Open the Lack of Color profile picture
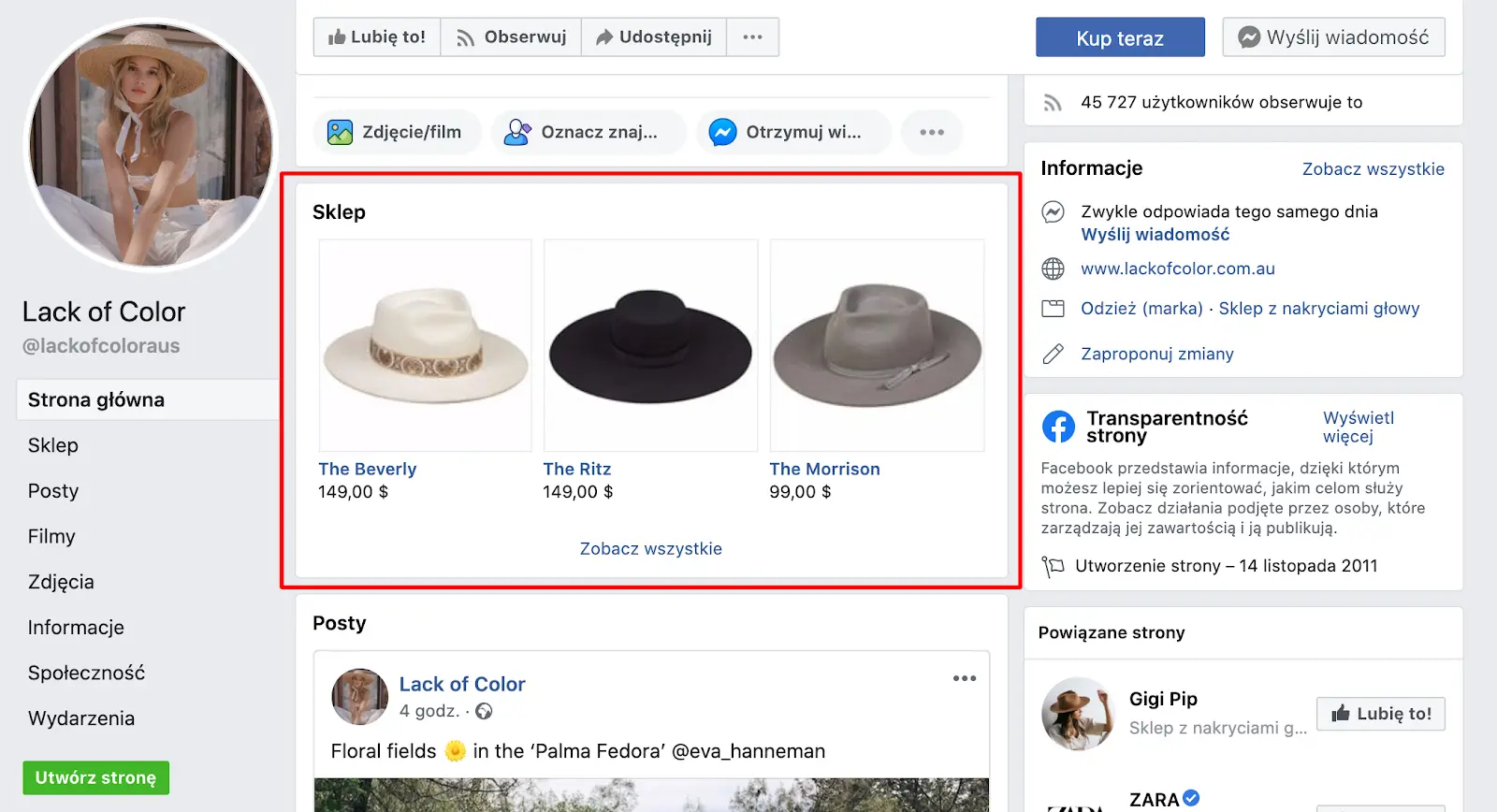 [151, 145]
